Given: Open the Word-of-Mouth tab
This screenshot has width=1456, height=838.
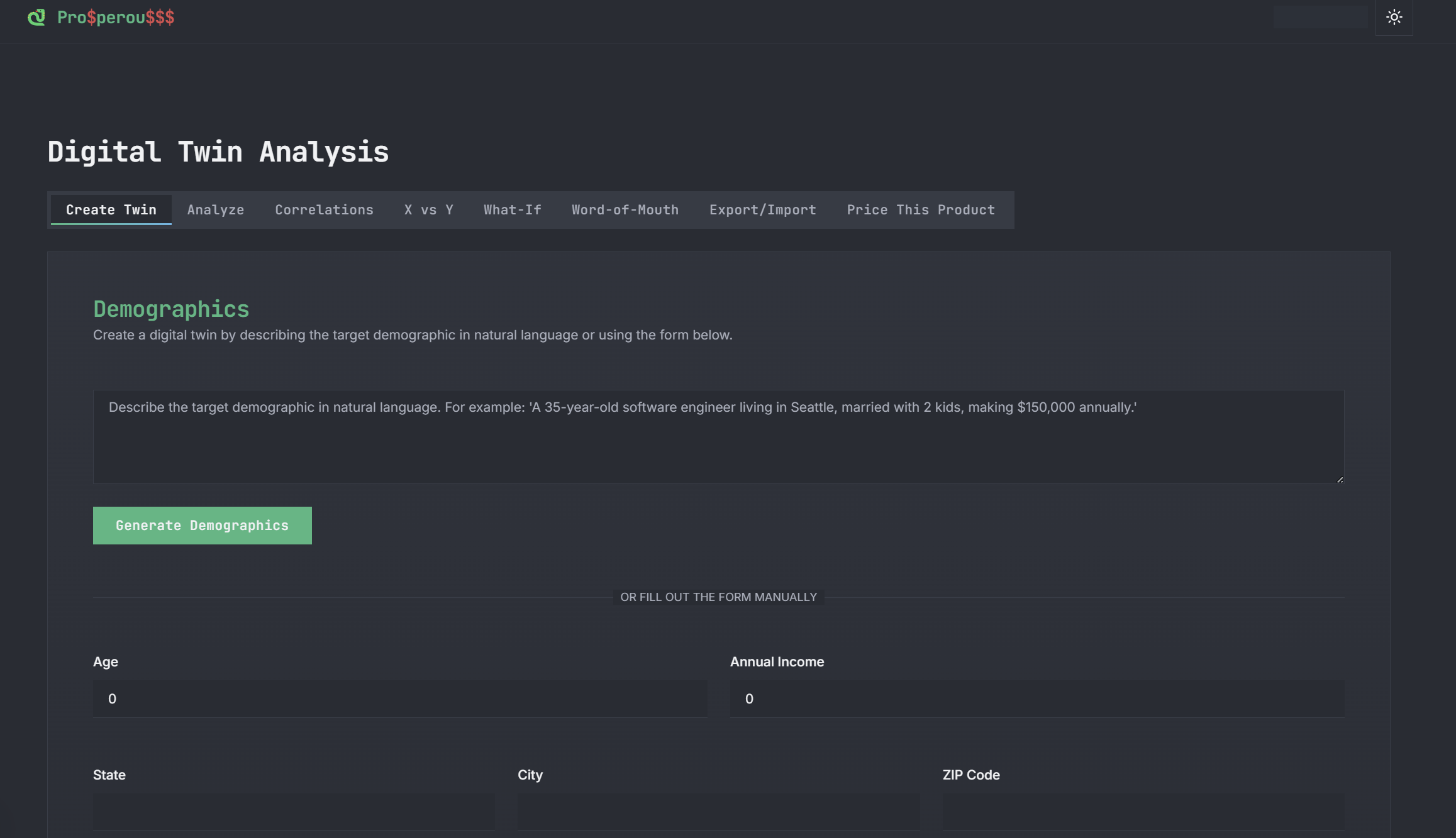Looking at the screenshot, I should click(x=625, y=210).
